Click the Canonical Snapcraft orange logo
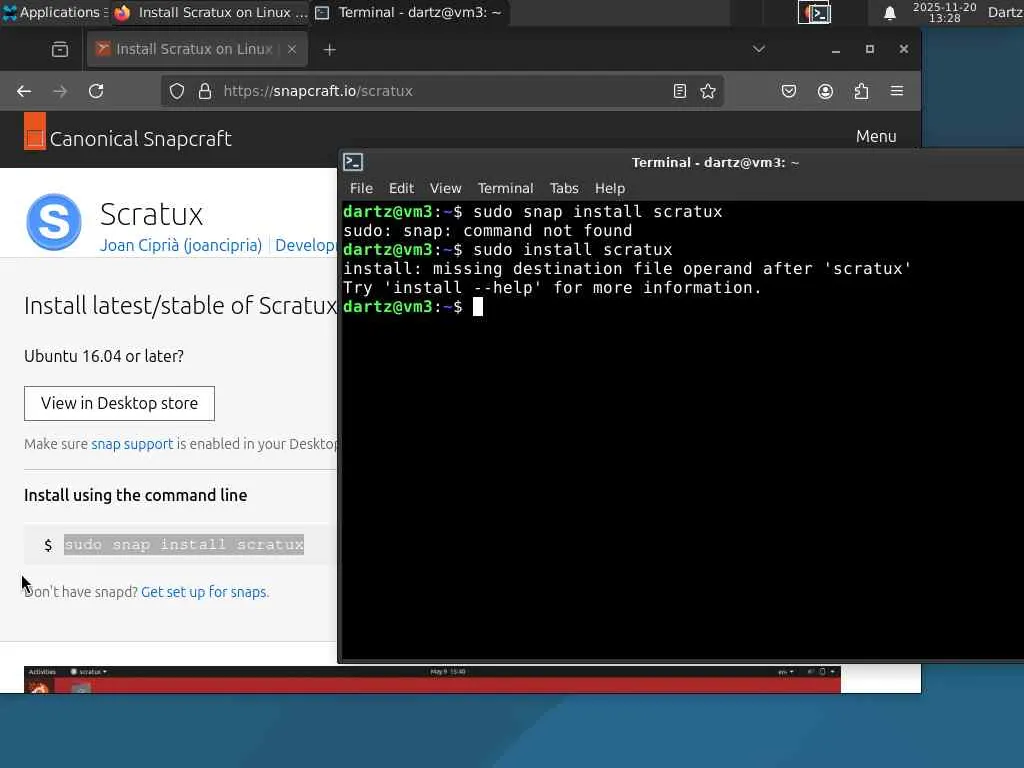This screenshot has height=768, width=1024. (35, 131)
